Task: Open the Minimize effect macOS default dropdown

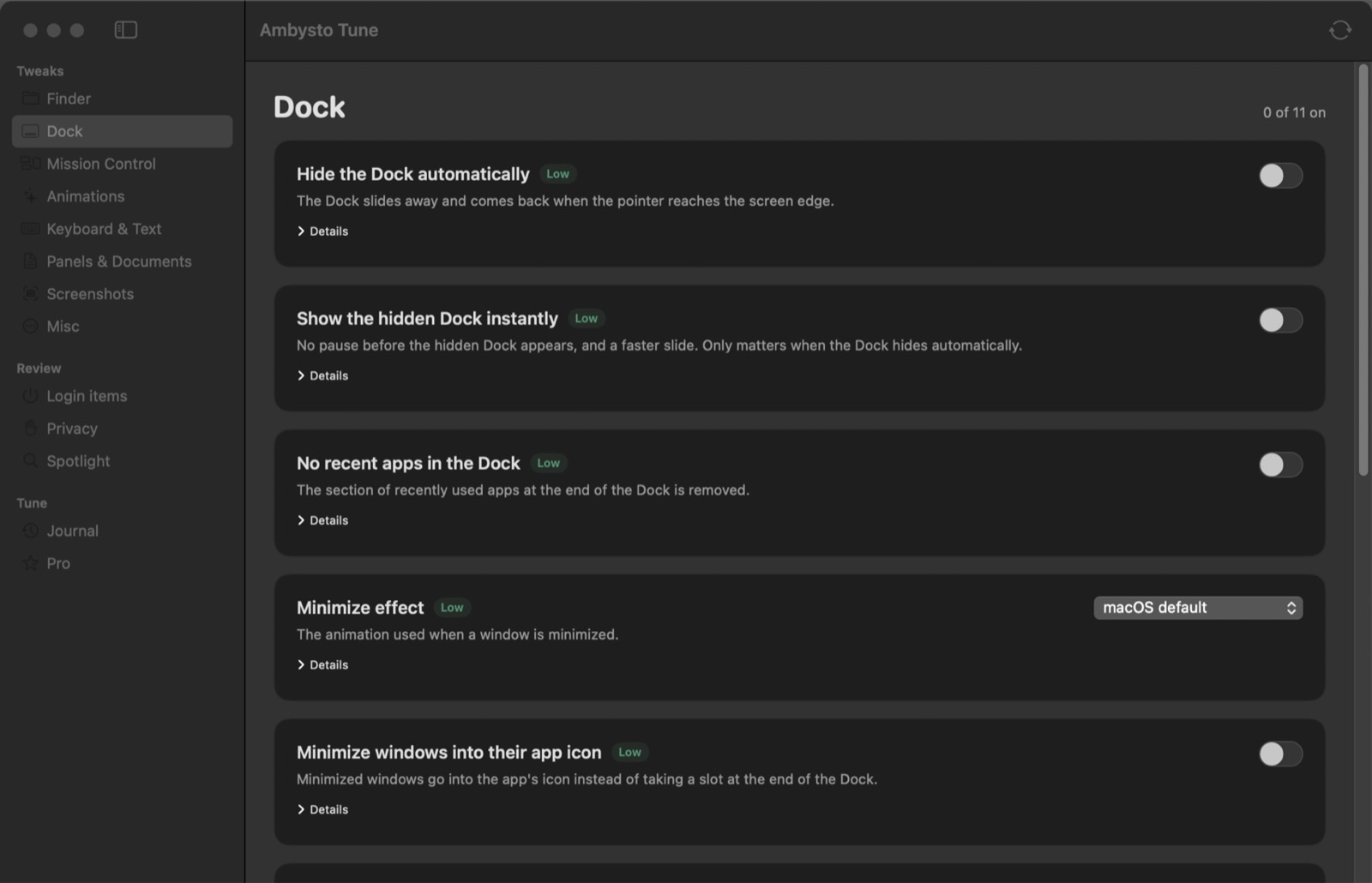Action: coord(1198,608)
